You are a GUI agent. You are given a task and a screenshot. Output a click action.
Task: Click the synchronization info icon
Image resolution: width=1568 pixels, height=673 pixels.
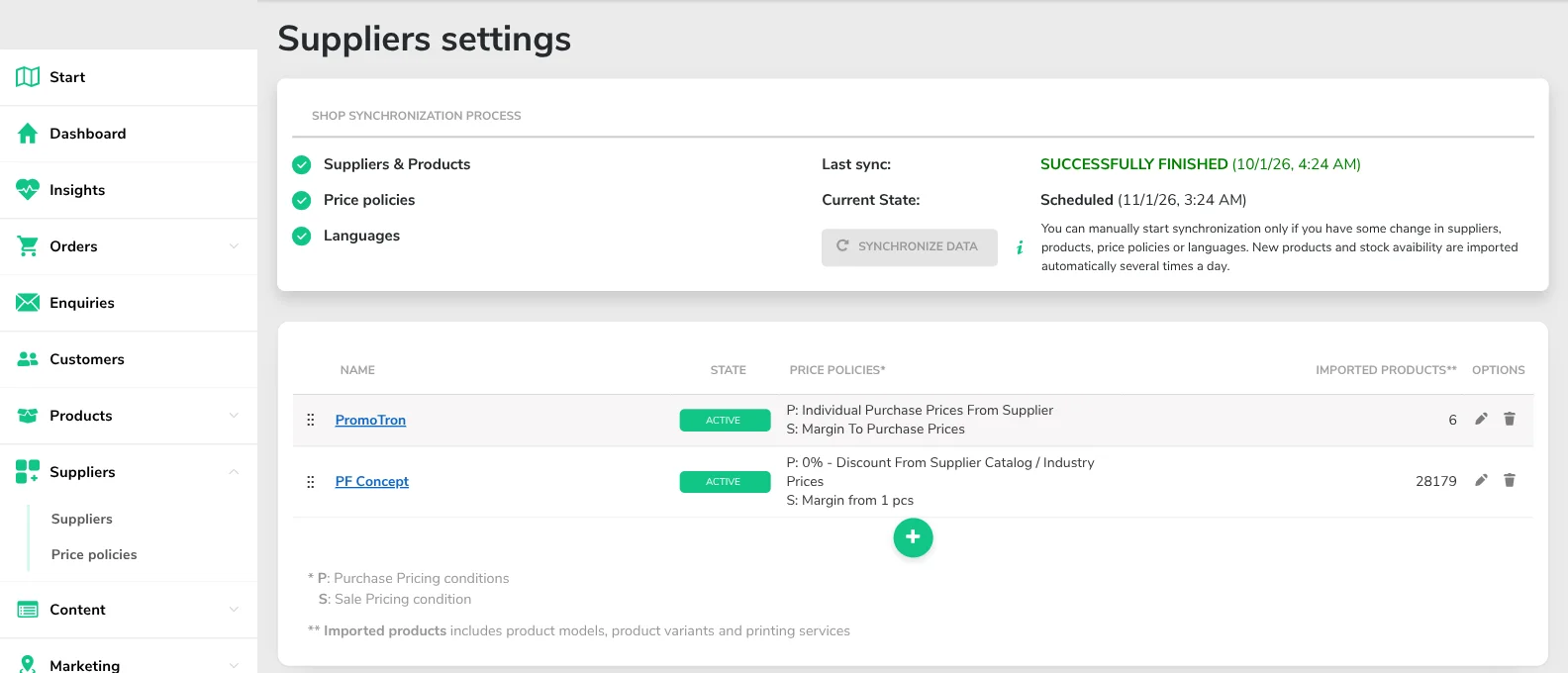[1020, 247]
